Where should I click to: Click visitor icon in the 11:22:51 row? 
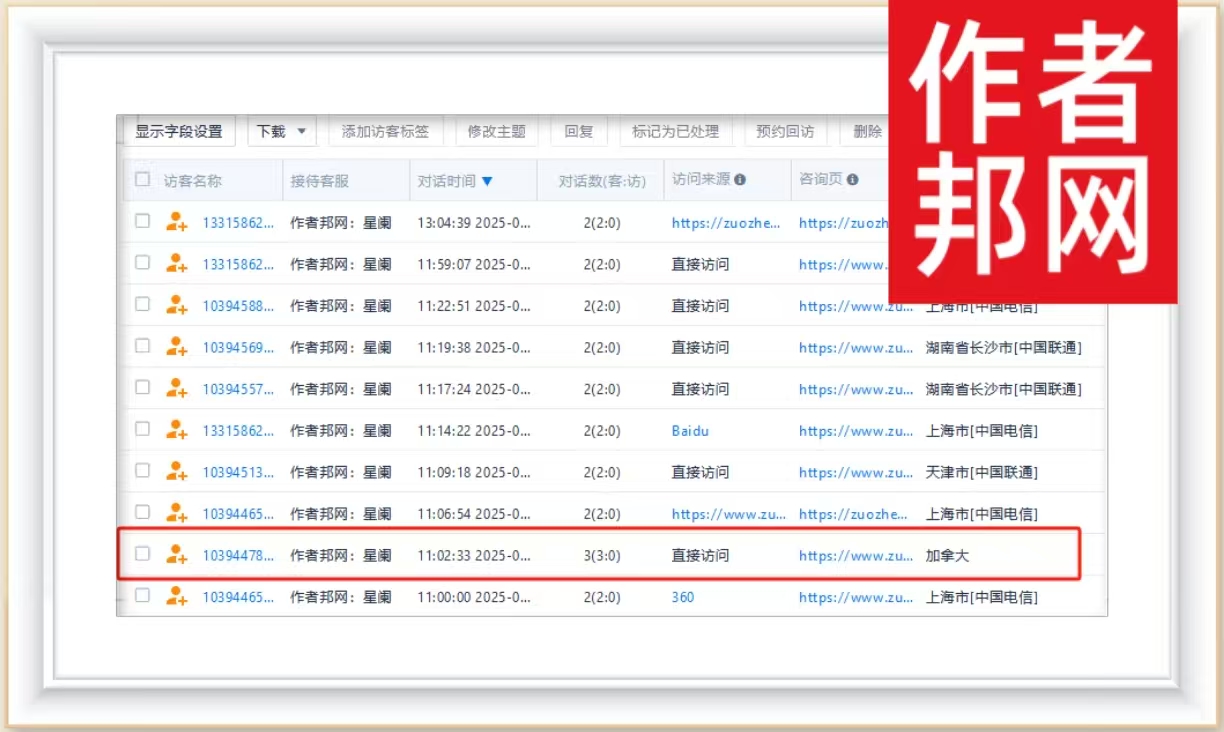click(177, 305)
